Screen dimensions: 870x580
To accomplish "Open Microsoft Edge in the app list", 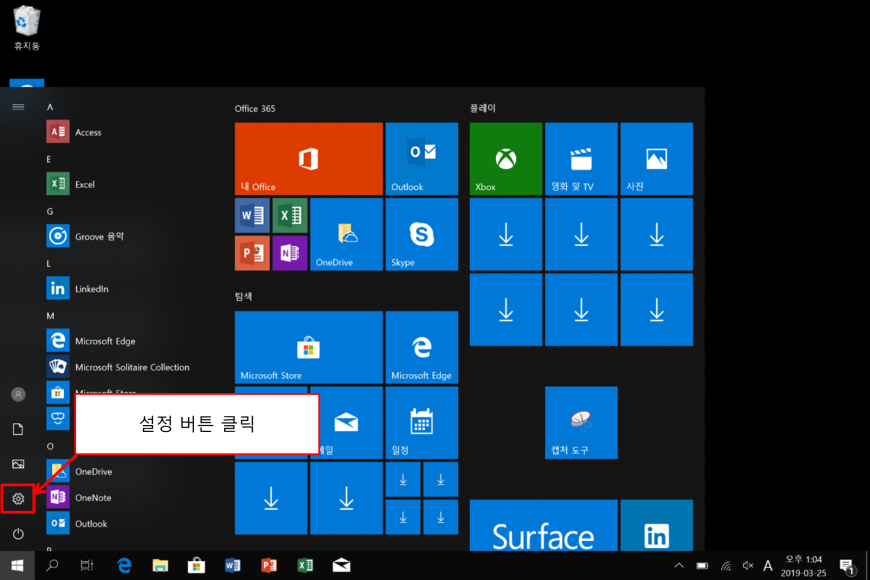I will (x=91, y=340).
